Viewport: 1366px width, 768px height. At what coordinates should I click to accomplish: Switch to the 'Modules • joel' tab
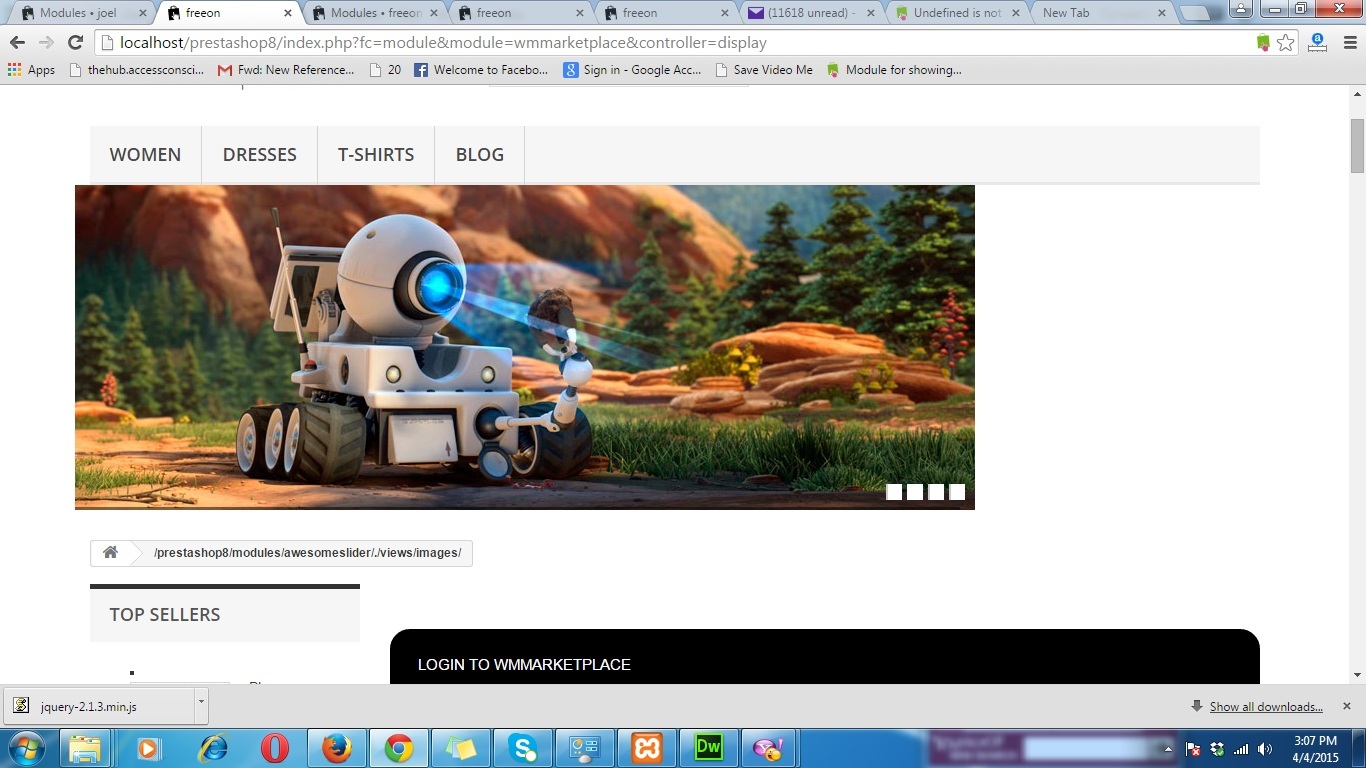coord(78,13)
